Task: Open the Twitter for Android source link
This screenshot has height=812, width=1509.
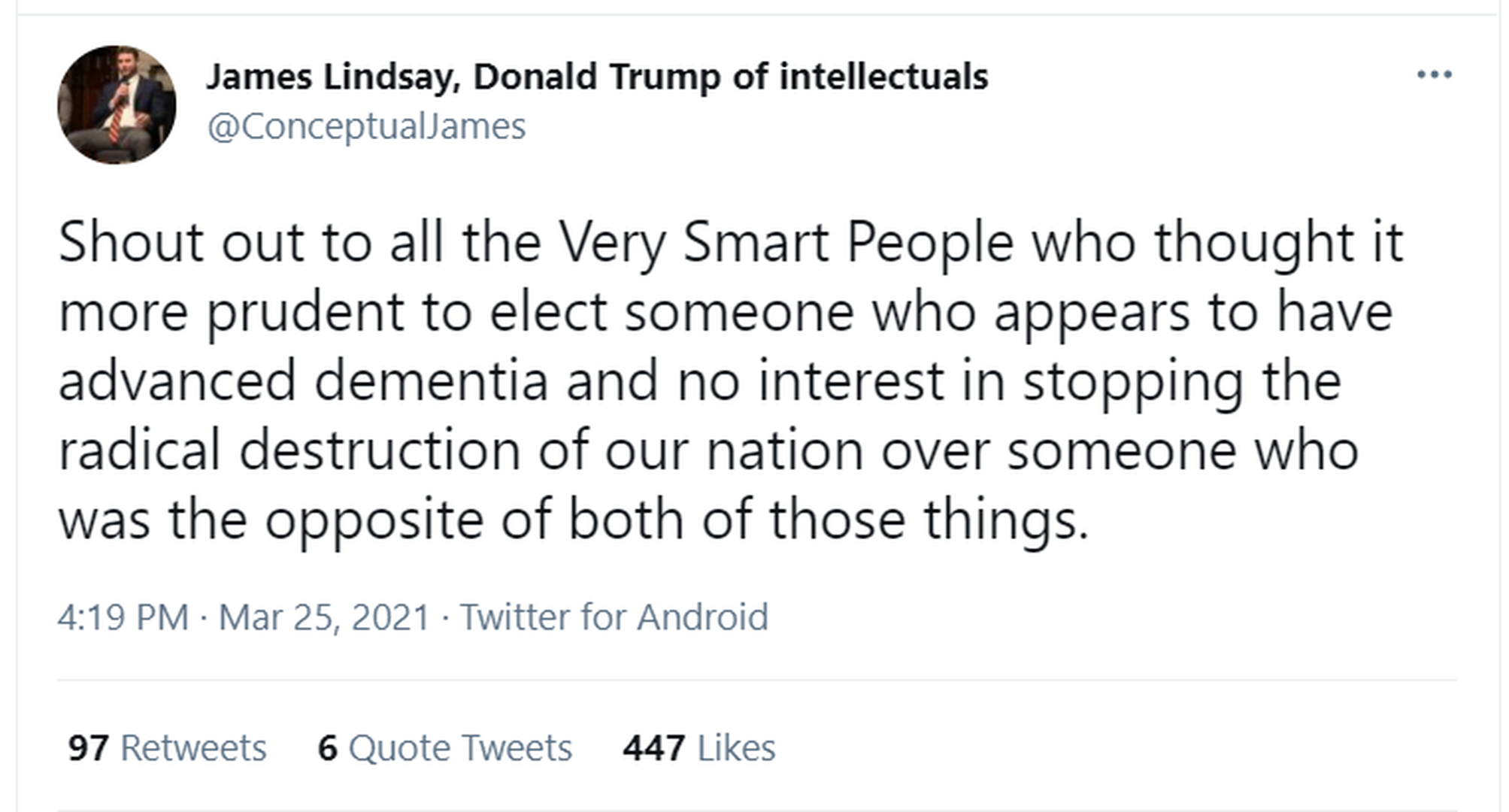Action: pyautogui.click(x=614, y=617)
